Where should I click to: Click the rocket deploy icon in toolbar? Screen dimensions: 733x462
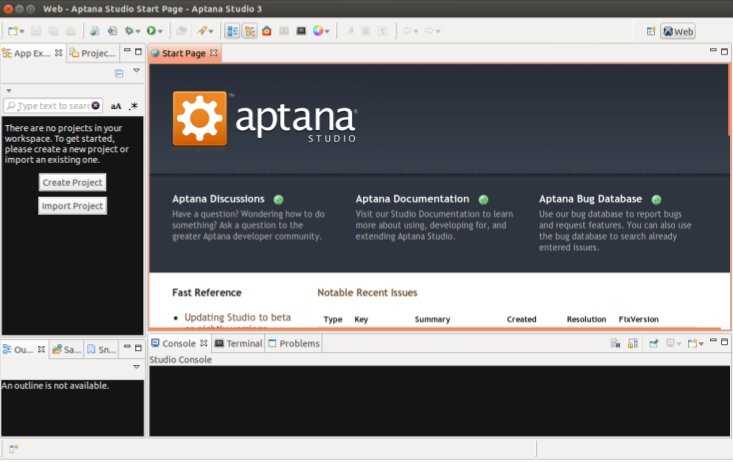click(x=202, y=31)
